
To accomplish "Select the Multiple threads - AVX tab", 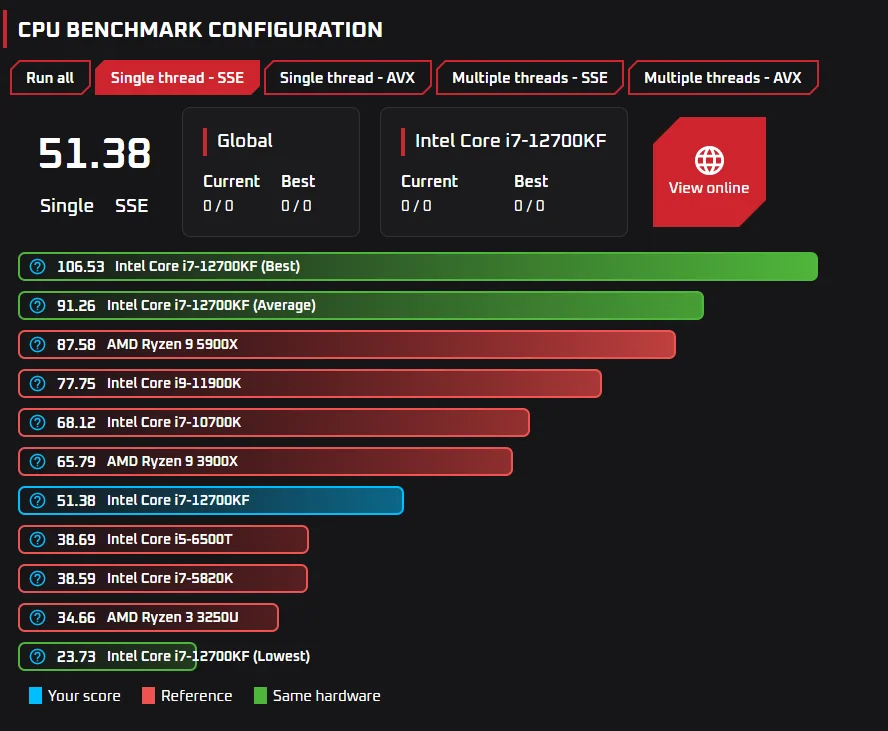I will coord(723,78).
